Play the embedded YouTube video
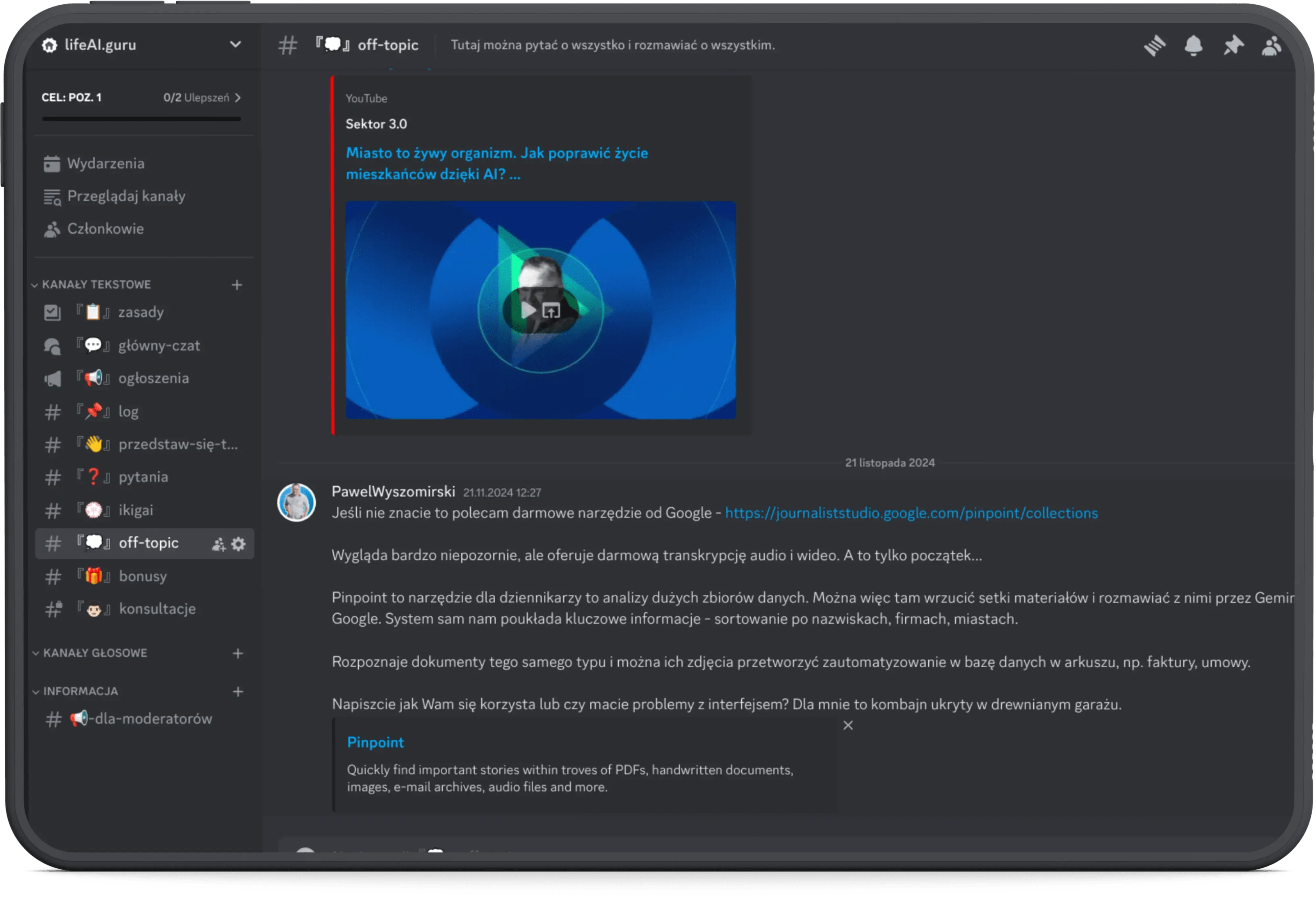Viewport: 1316px width, 898px height. click(528, 310)
